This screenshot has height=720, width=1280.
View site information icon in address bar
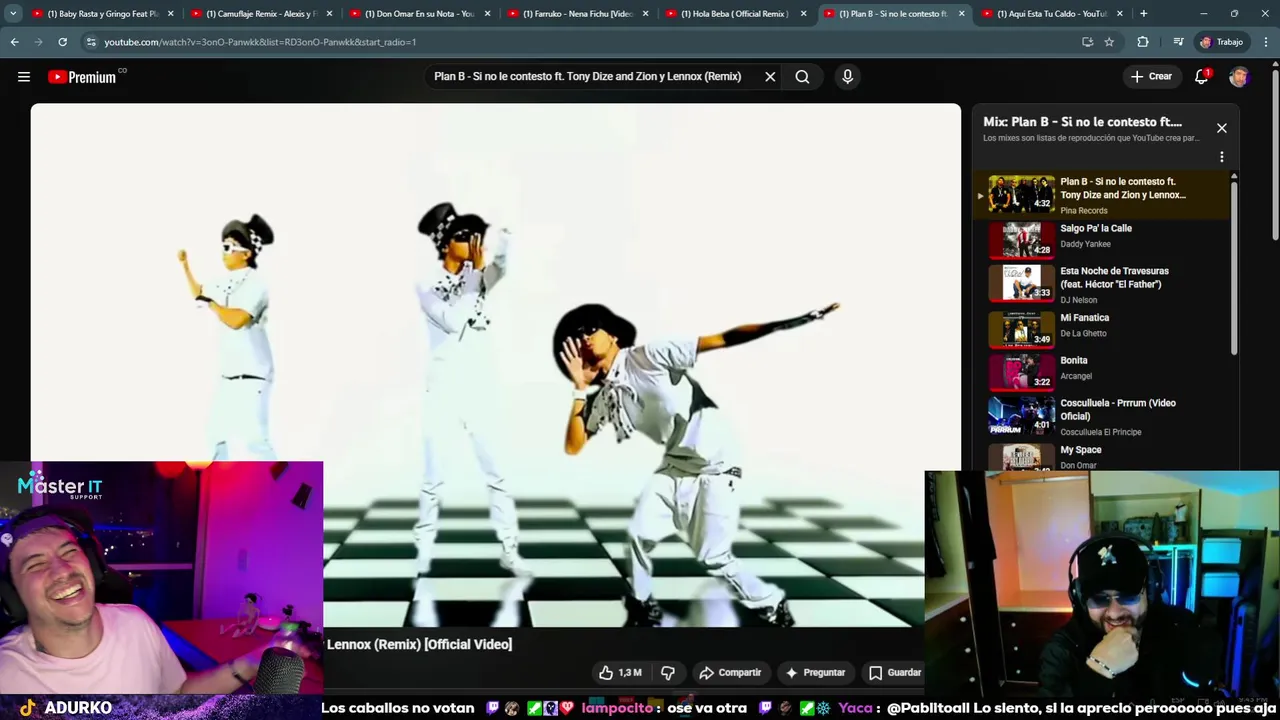(x=91, y=42)
